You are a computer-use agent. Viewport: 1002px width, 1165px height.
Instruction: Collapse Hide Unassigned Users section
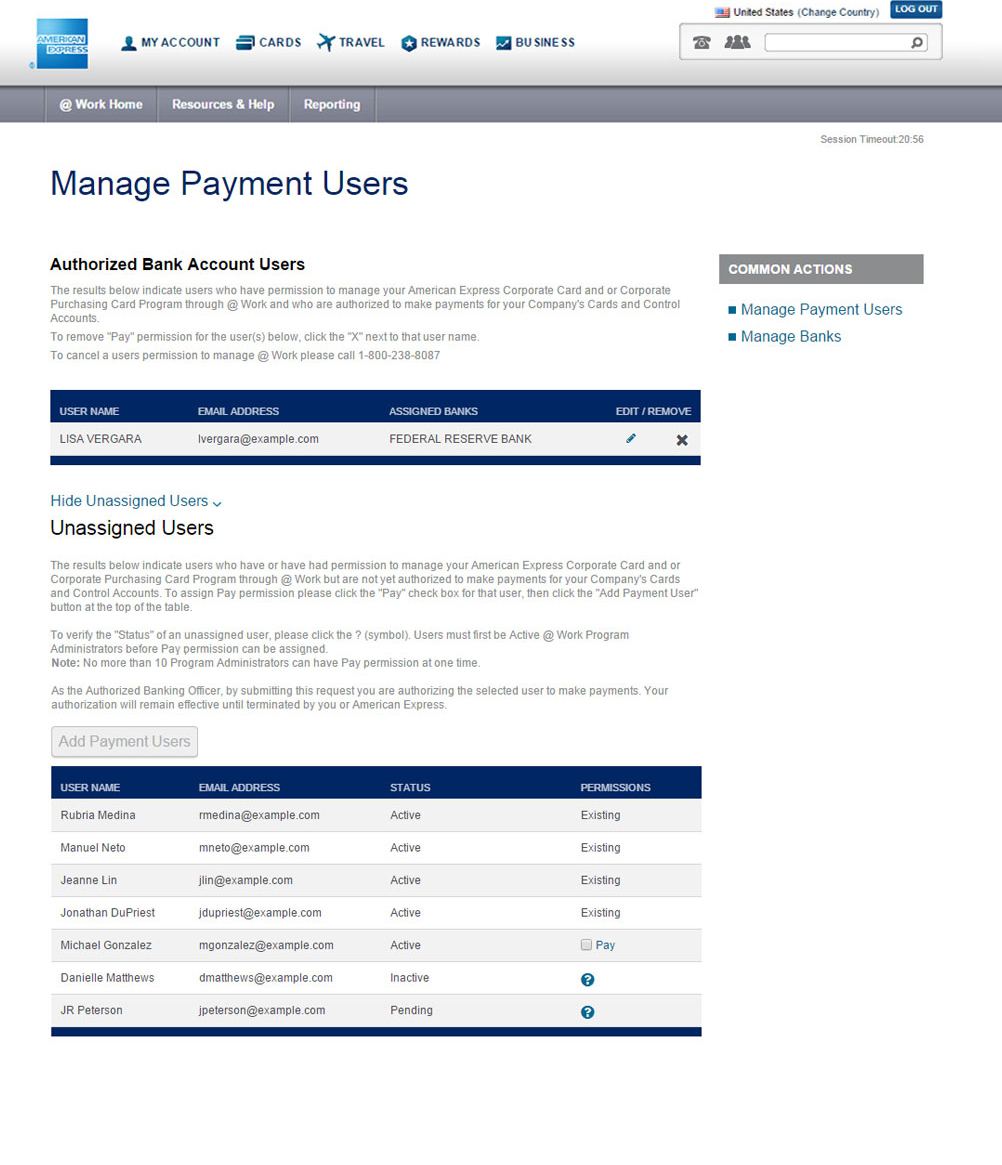point(136,501)
